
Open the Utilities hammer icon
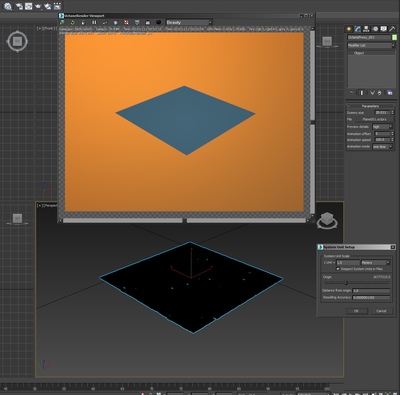pyautogui.click(x=392, y=29)
